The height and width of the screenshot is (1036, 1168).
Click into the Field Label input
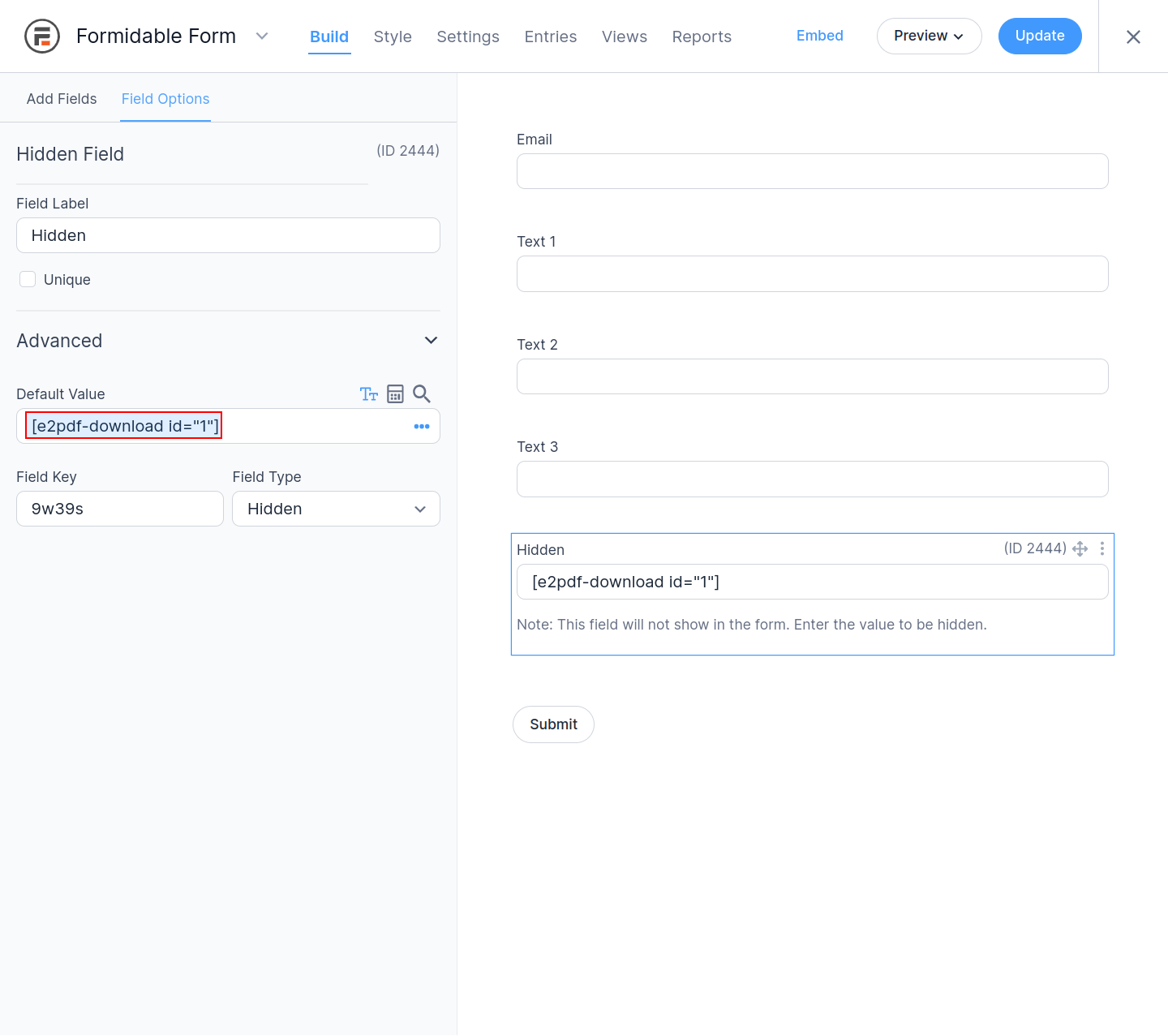228,236
